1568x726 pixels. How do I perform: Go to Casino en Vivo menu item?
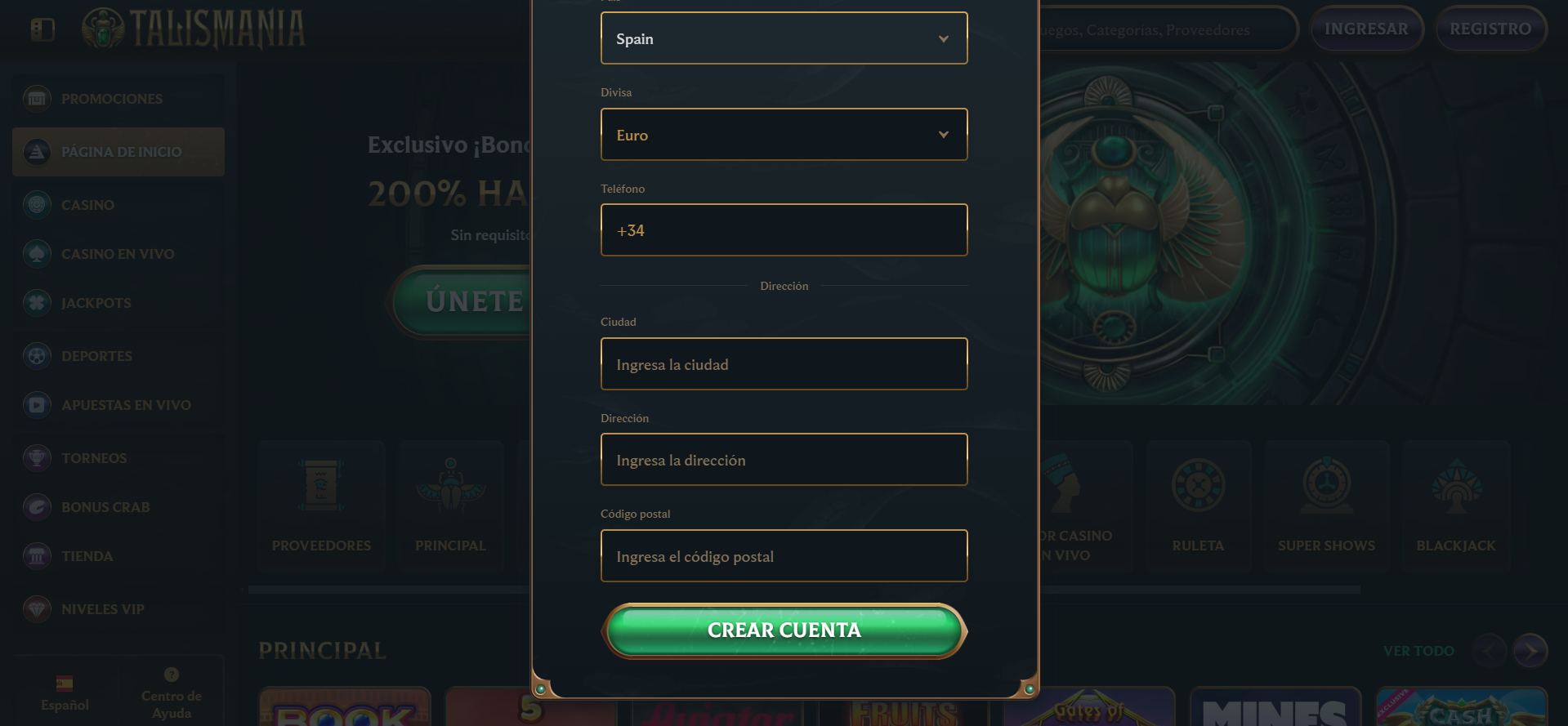tap(118, 254)
